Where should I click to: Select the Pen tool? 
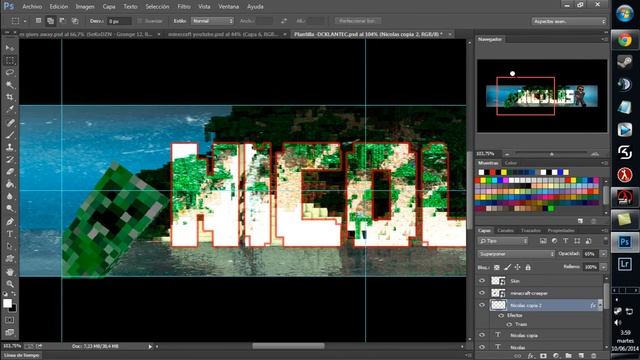point(10,222)
